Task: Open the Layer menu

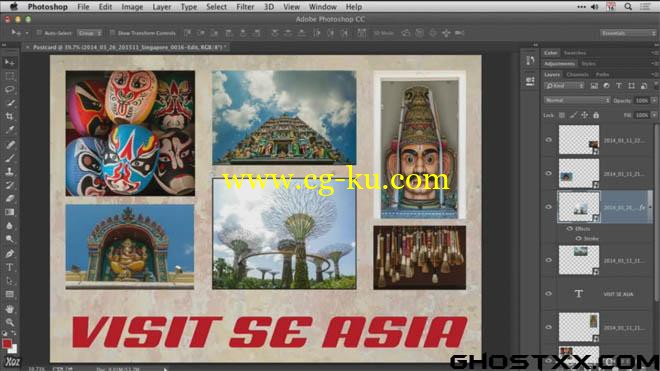Action: click(162, 7)
